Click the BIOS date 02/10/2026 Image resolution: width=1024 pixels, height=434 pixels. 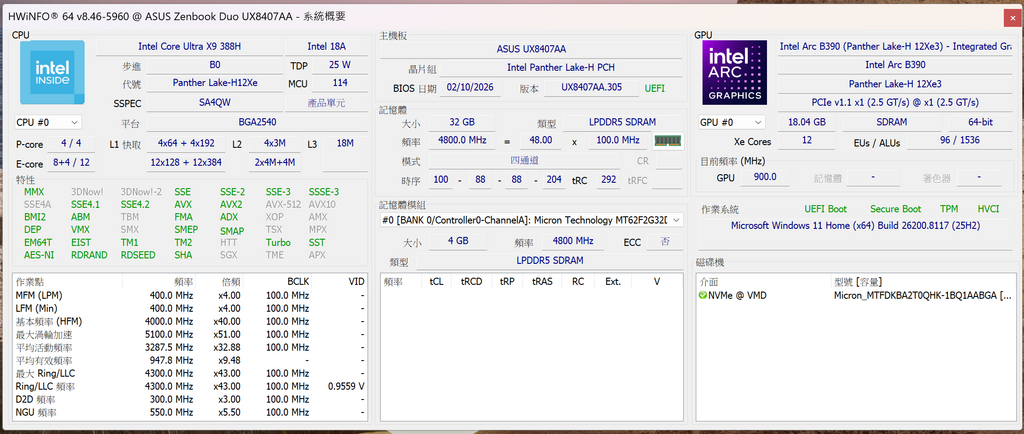[x=470, y=87]
